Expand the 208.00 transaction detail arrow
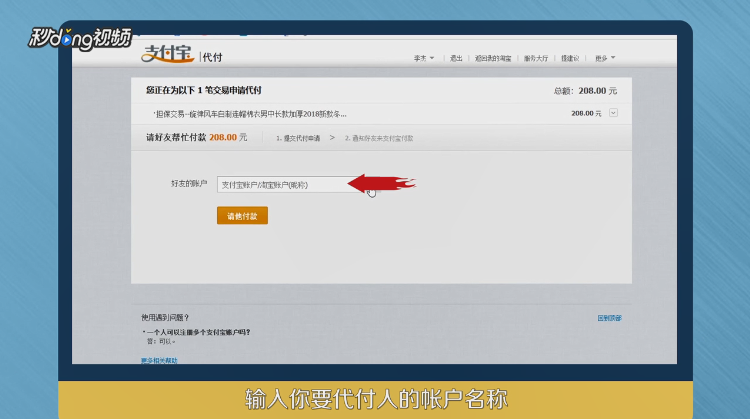 pyautogui.click(x=613, y=113)
